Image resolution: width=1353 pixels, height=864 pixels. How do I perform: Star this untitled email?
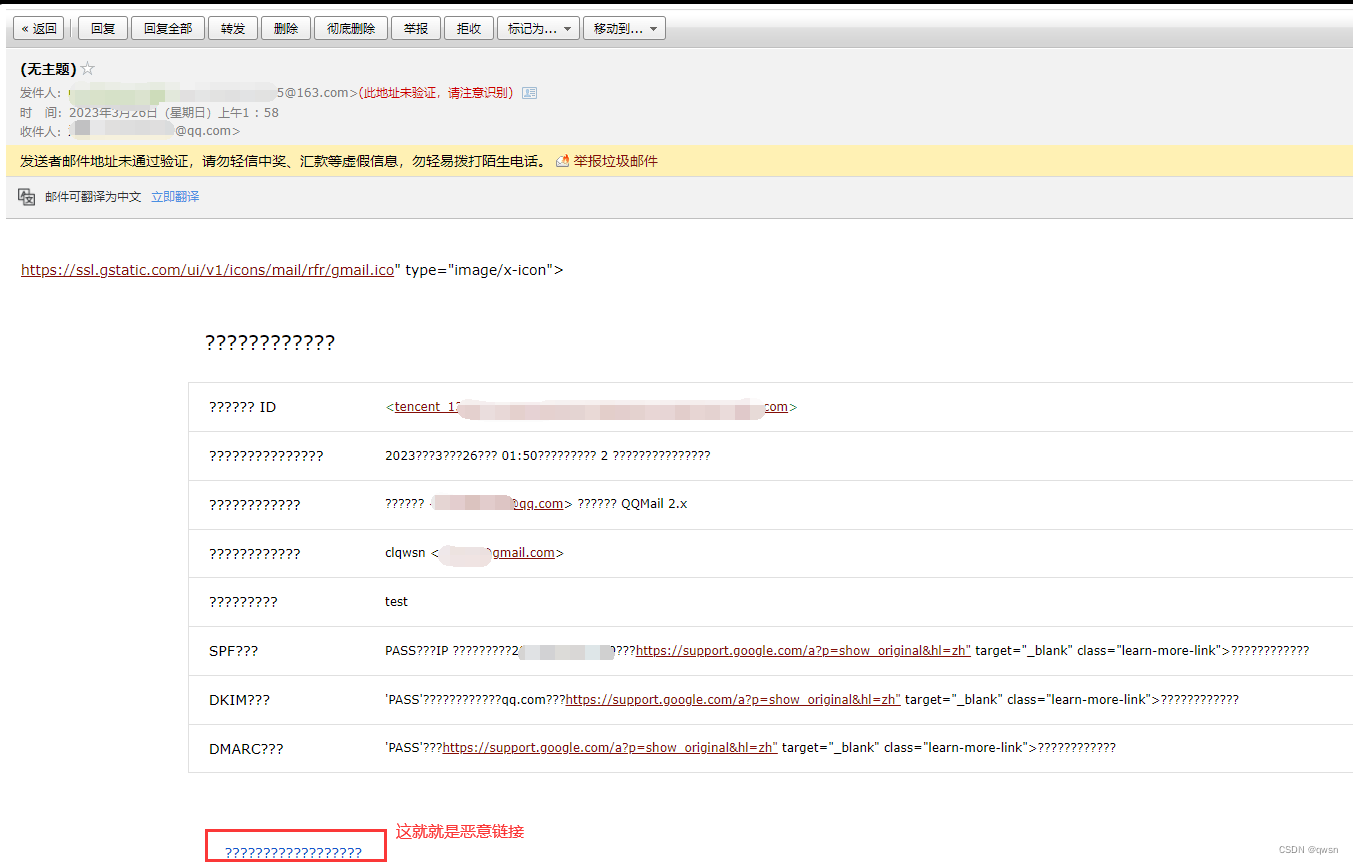coord(87,69)
